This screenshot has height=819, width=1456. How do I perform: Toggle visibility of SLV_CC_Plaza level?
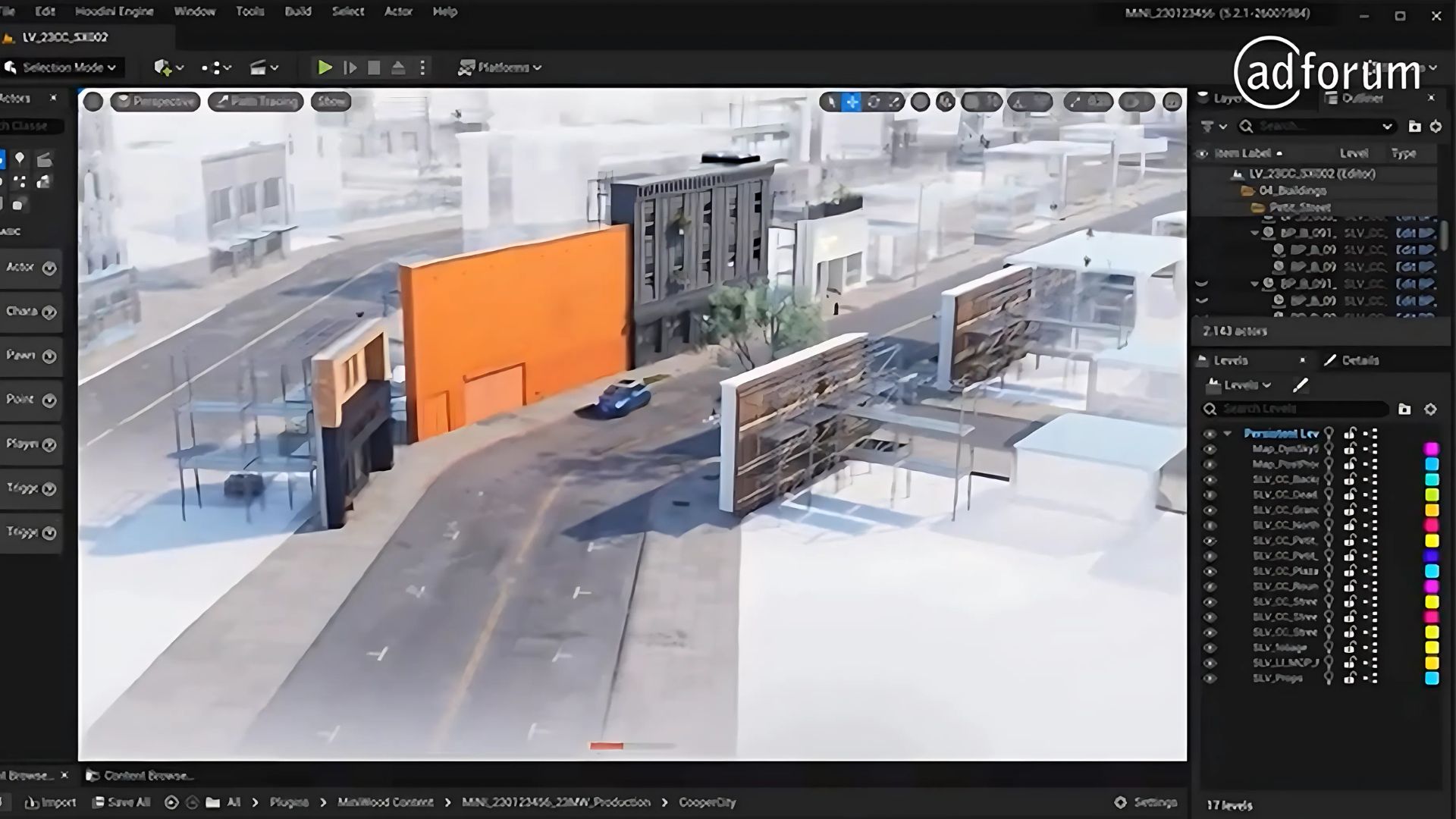click(1210, 571)
